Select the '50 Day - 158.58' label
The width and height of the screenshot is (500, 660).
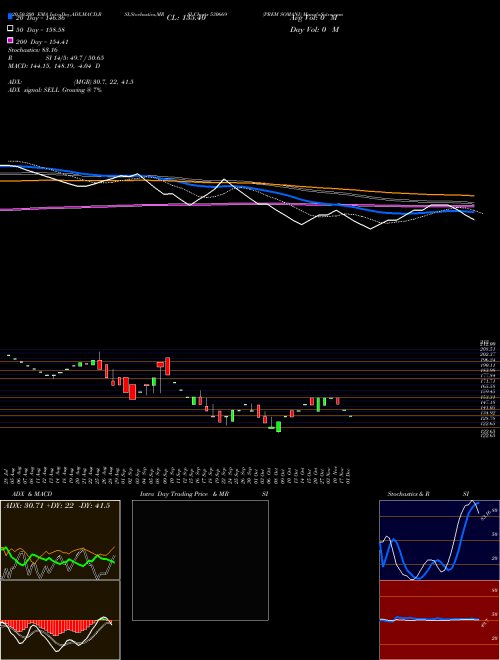pyautogui.click(x=41, y=30)
